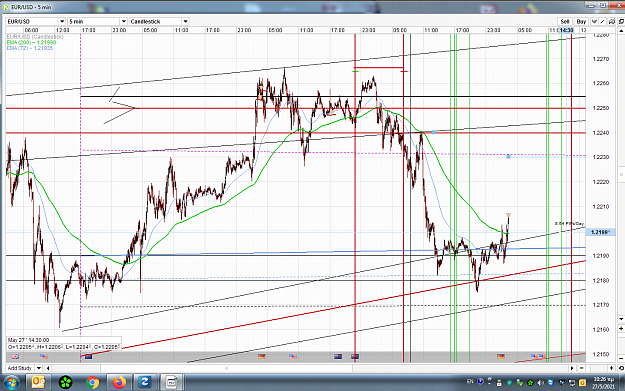Click the Buy button
This screenshot has height=391, width=625.
(x=581, y=22)
